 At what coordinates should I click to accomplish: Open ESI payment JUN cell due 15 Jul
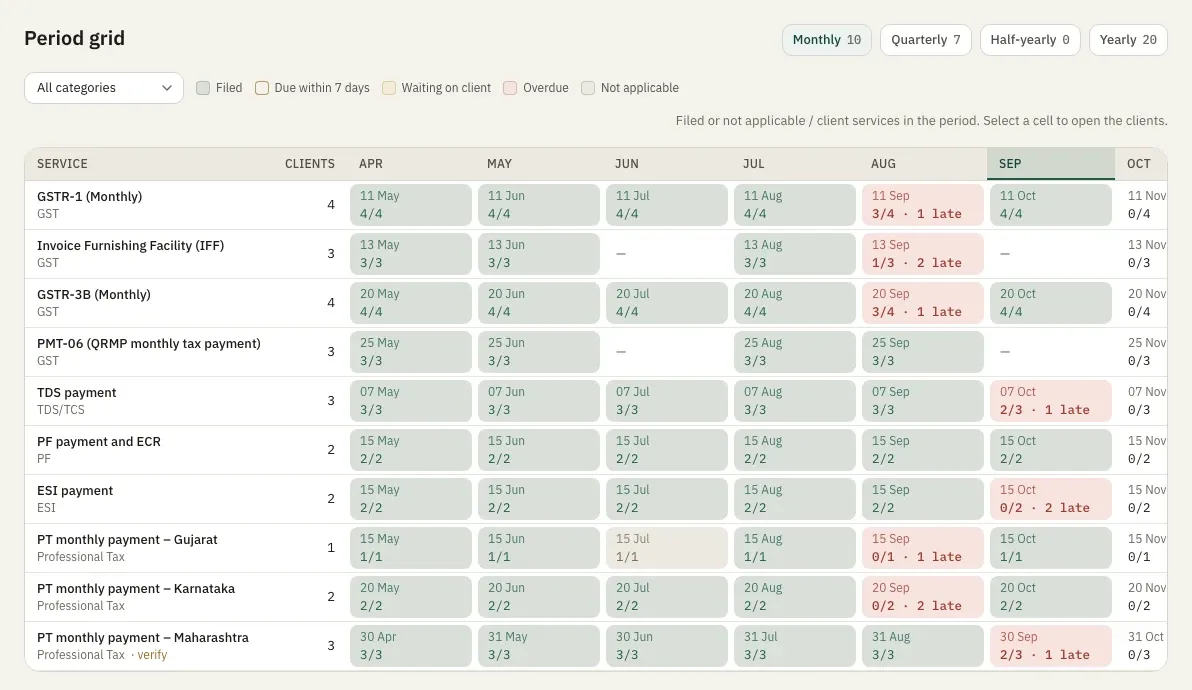click(x=667, y=499)
